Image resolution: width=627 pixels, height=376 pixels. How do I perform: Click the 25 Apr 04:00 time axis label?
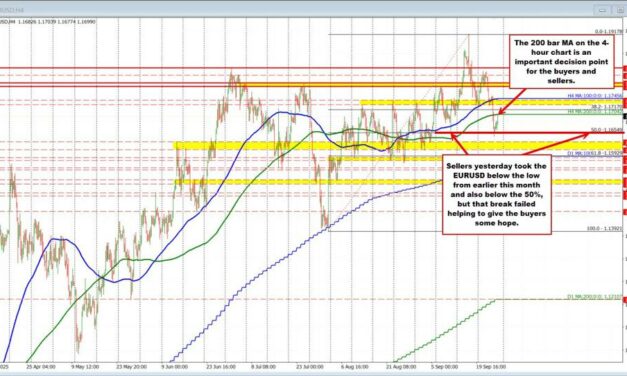pyautogui.click(x=41, y=366)
